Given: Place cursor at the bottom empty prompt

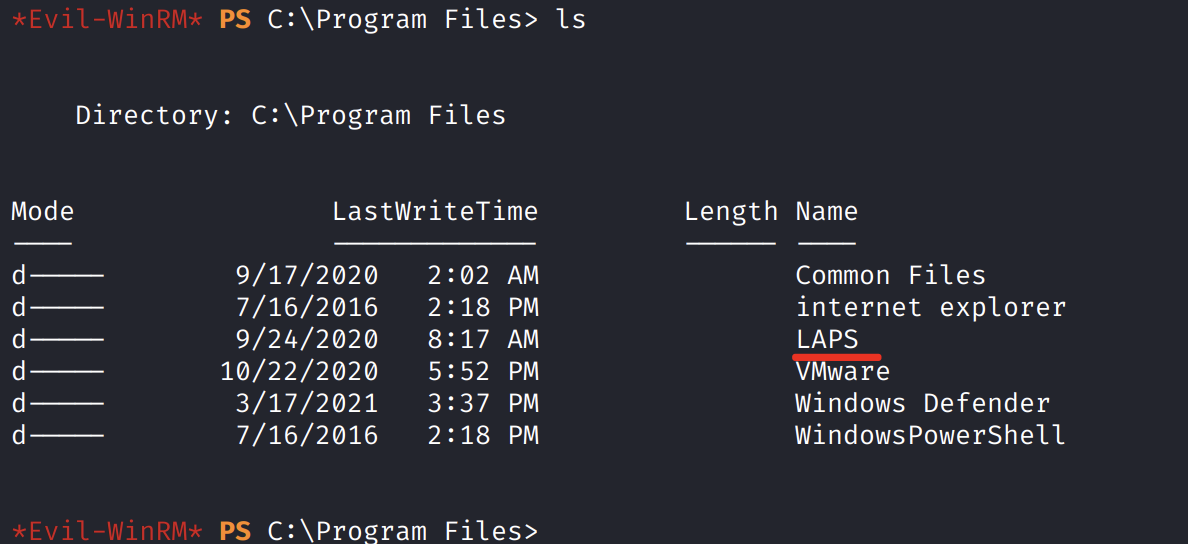Looking at the screenshot, I should [x=560, y=530].
